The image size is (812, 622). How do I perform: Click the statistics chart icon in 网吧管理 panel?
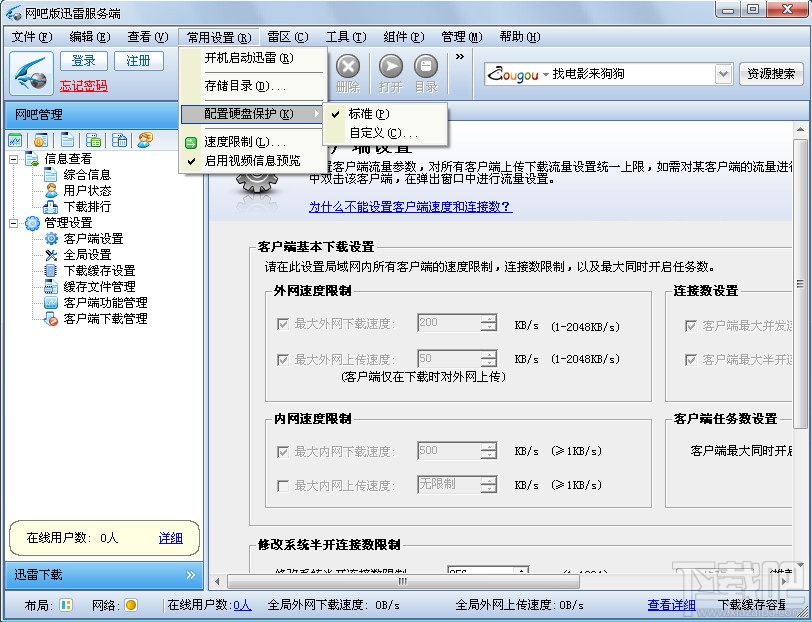pyautogui.click(x=13, y=140)
